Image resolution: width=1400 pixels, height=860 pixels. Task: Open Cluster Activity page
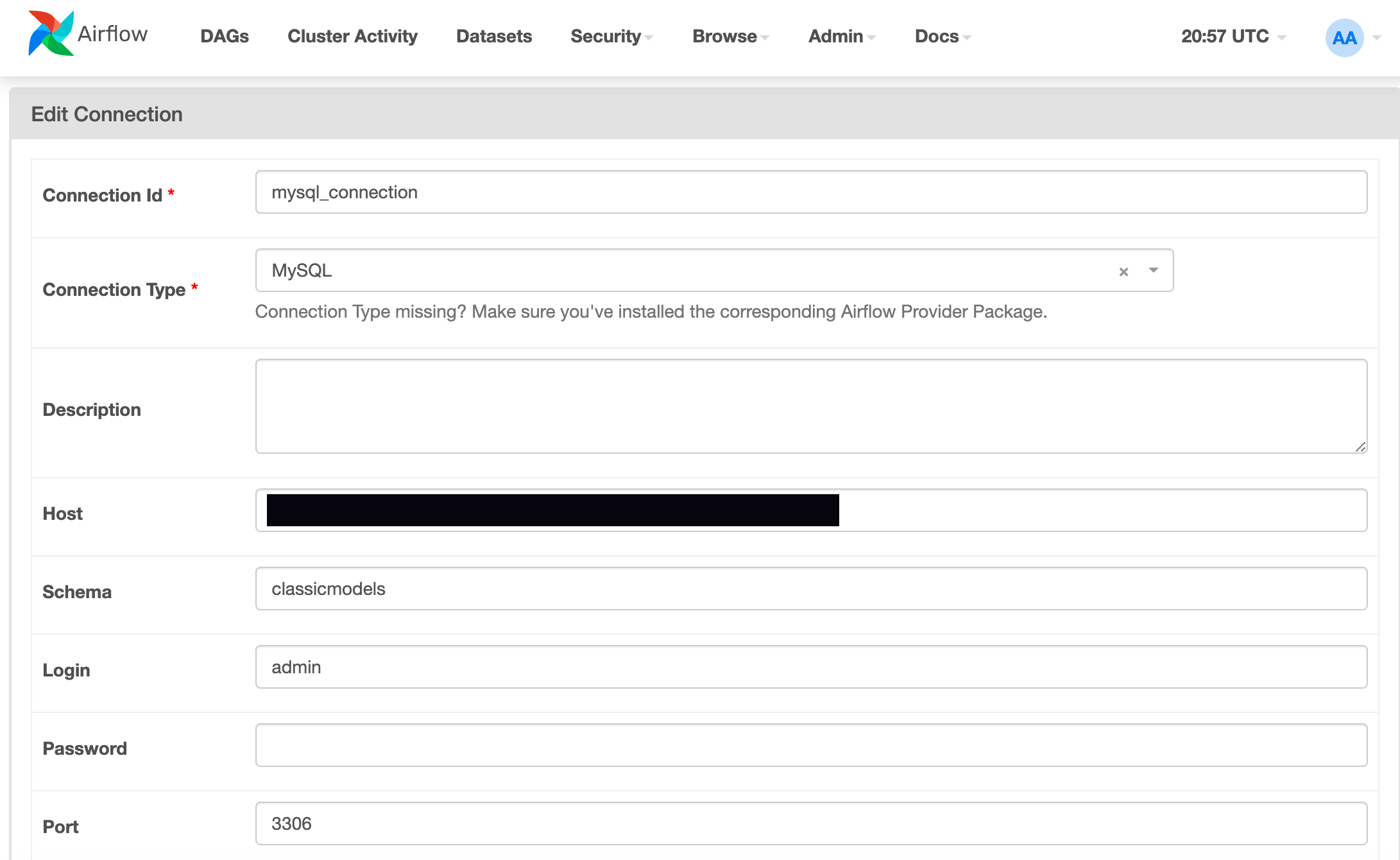[x=352, y=37]
